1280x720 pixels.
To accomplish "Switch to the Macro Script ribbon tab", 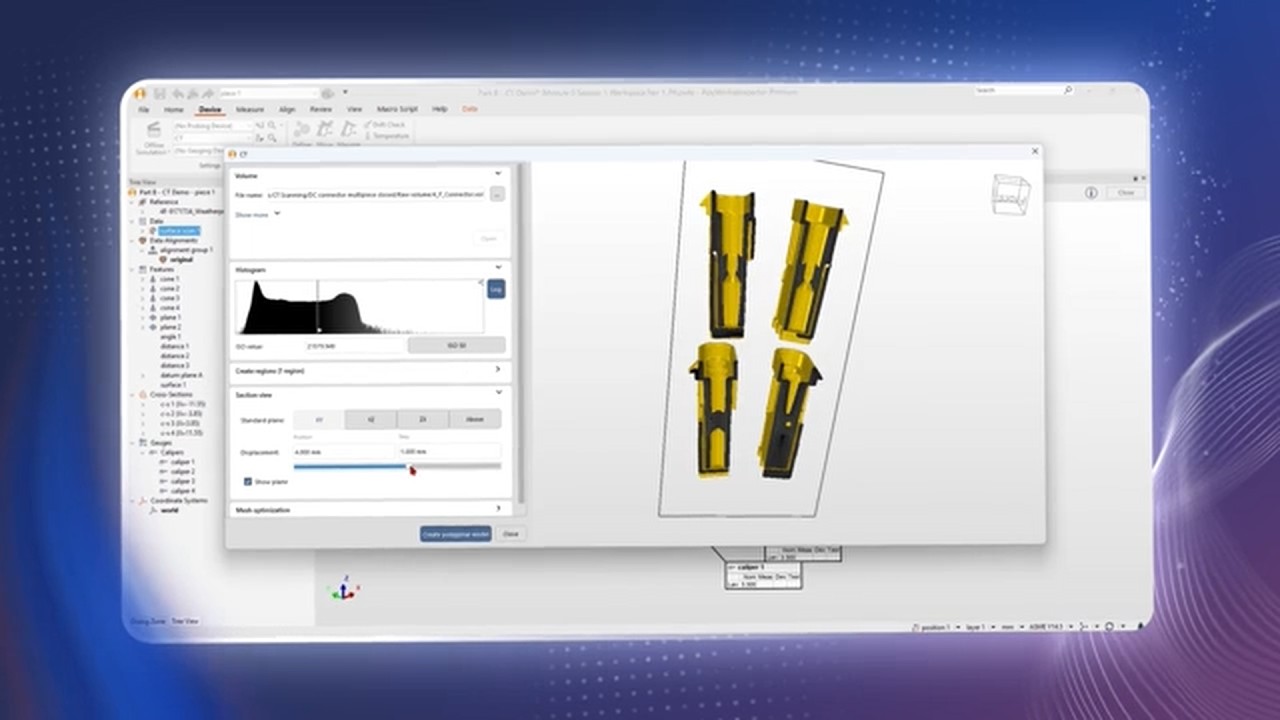I will (397, 109).
